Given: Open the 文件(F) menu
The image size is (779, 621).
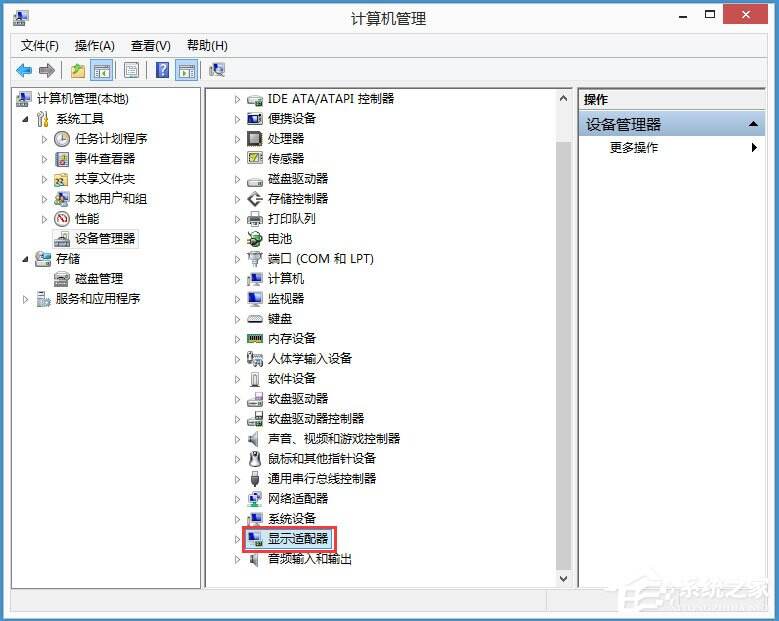Looking at the screenshot, I should [40, 46].
